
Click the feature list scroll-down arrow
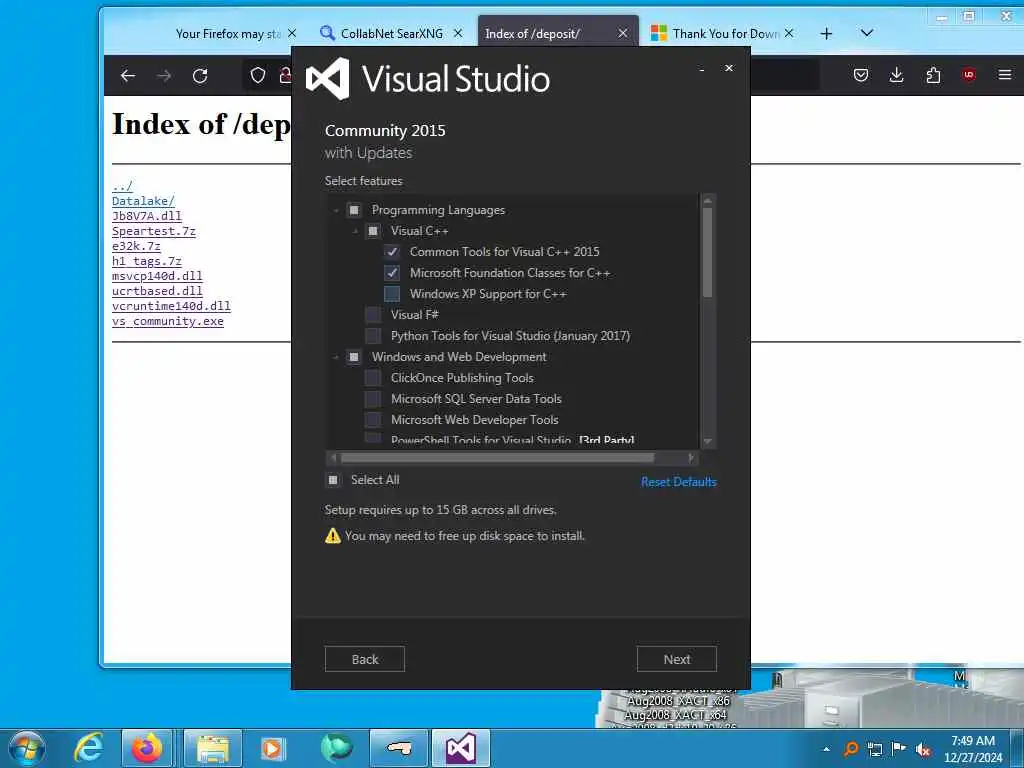pyautogui.click(x=707, y=441)
